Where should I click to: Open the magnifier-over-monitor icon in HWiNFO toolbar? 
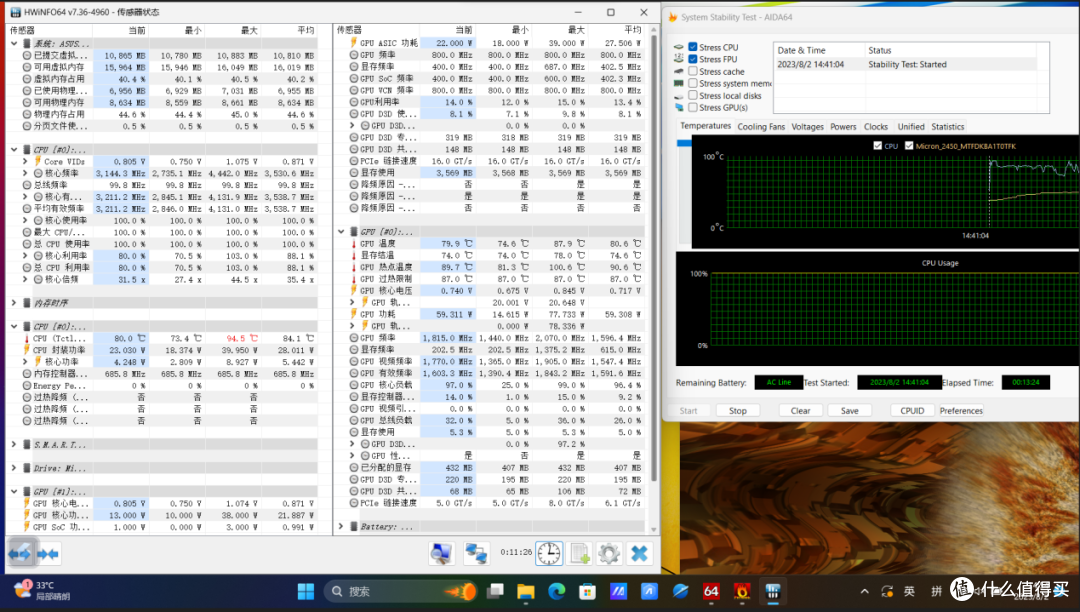[x=441, y=553]
